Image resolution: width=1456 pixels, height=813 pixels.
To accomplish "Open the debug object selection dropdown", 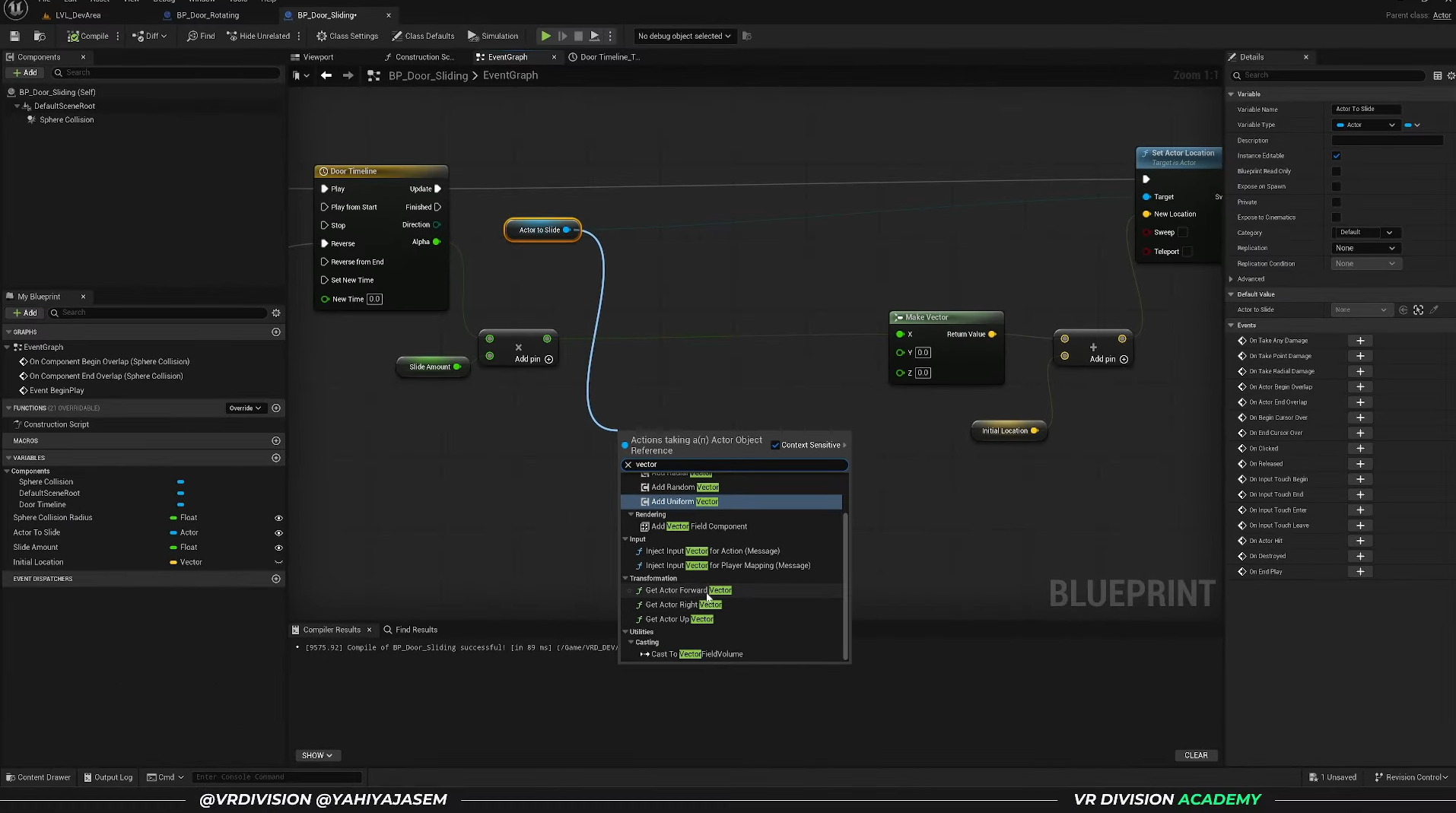I will (684, 36).
